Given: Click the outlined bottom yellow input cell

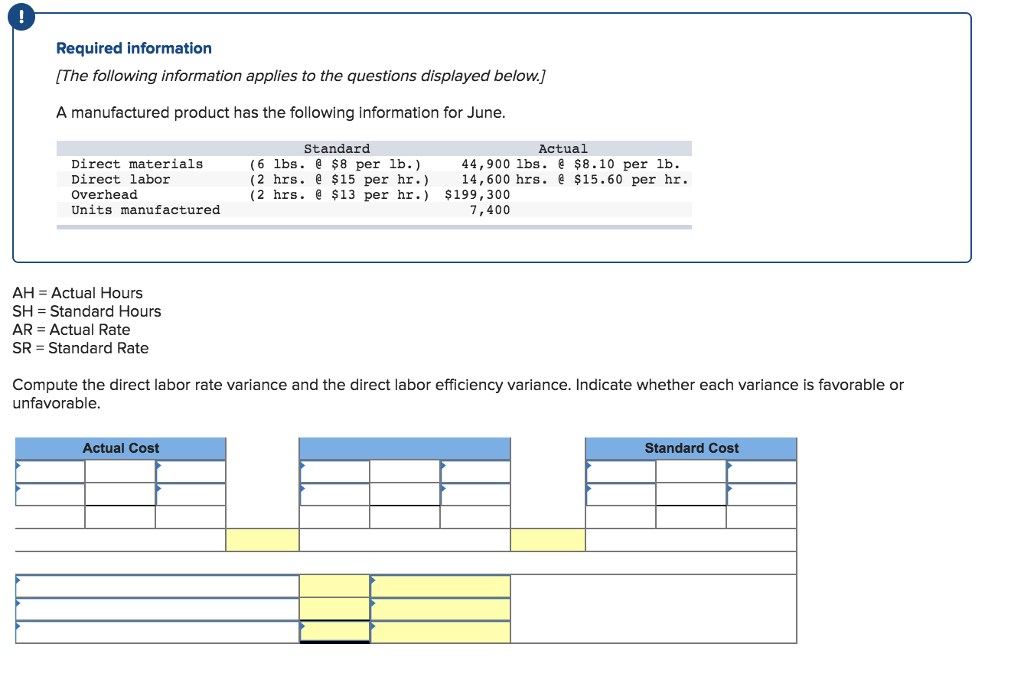Looking at the screenshot, I should tap(335, 630).
